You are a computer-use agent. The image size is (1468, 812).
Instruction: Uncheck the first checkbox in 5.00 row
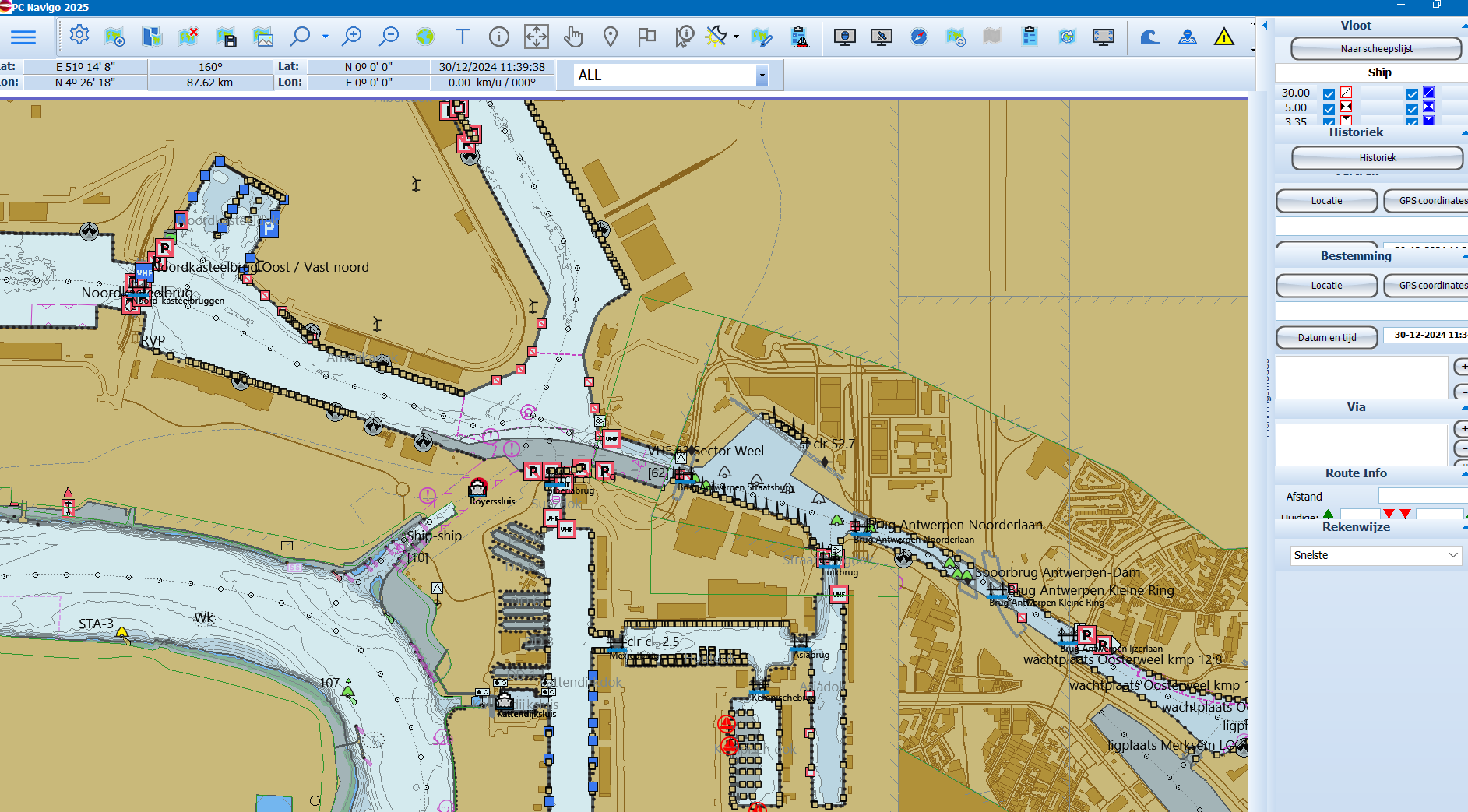[x=1329, y=108]
